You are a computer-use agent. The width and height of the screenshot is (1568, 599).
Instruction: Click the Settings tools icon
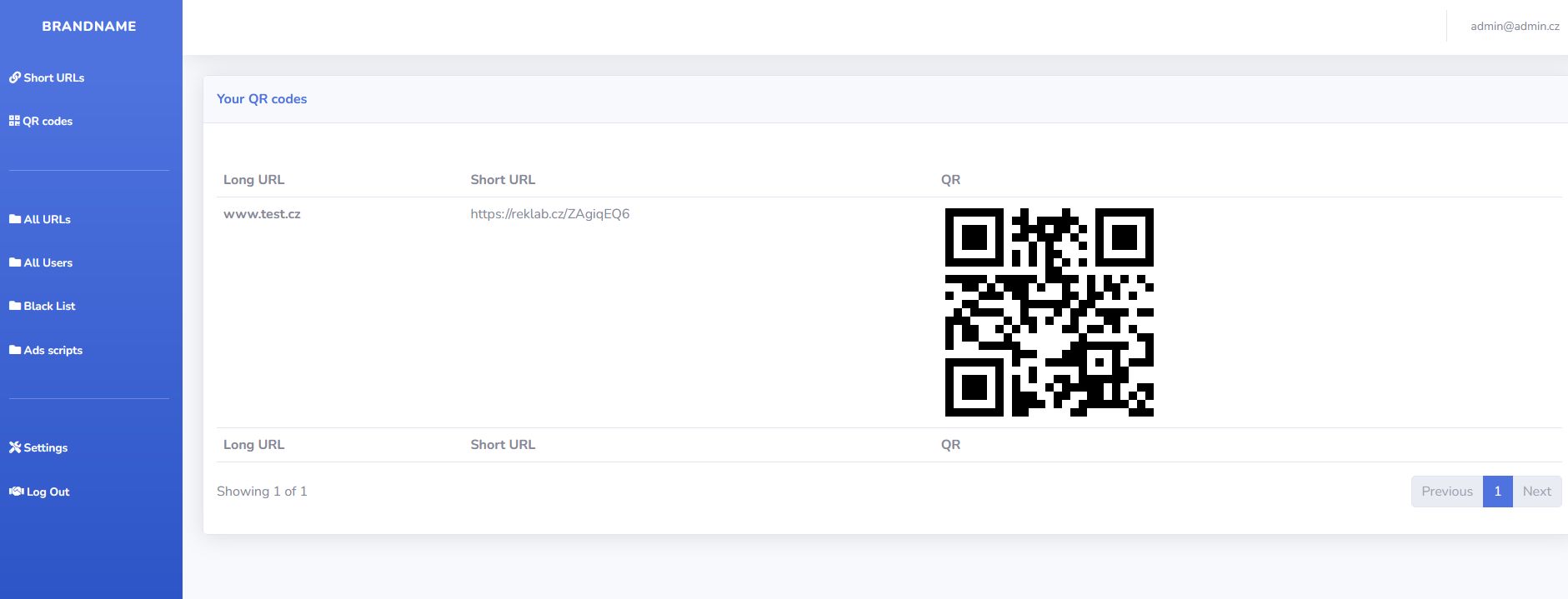15,447
